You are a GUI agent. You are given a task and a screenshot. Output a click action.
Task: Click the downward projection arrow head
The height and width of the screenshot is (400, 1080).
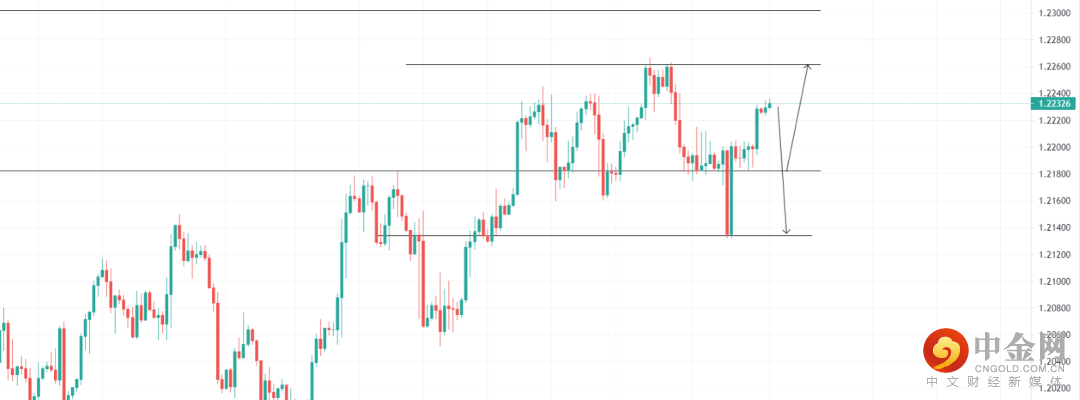pyautogui.click(x=786, y=231)
